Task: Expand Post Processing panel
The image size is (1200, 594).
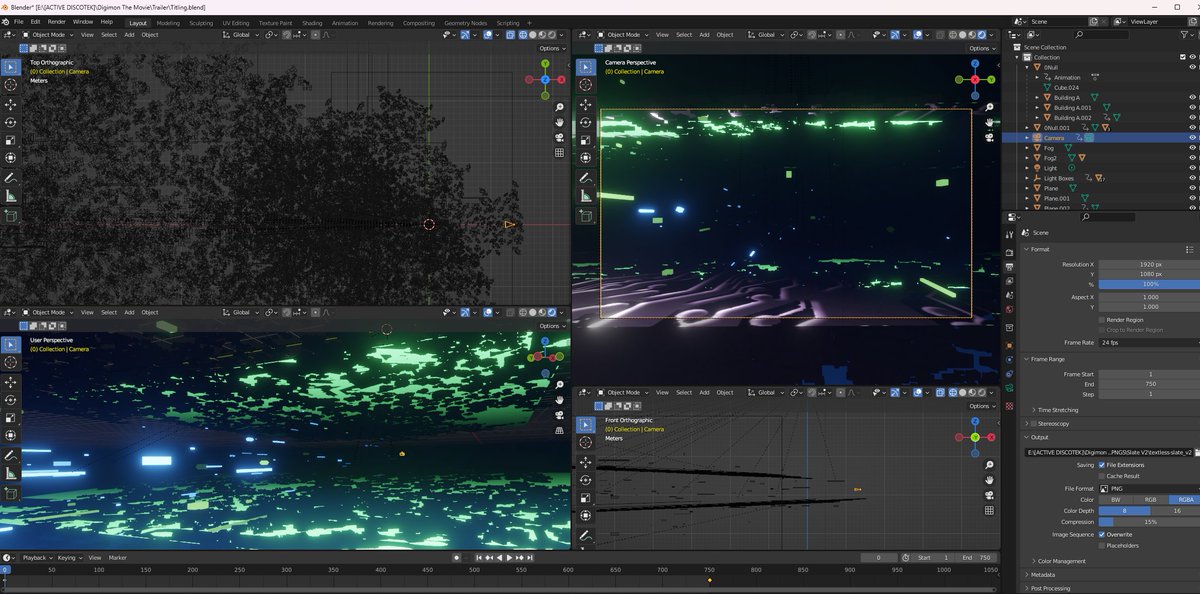Action: (x=1048, y=588)
